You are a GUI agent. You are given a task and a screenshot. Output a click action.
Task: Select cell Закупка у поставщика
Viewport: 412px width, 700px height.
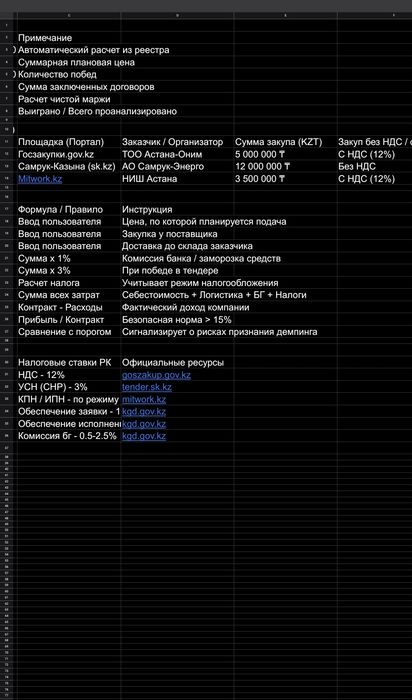tap(170, 234)
